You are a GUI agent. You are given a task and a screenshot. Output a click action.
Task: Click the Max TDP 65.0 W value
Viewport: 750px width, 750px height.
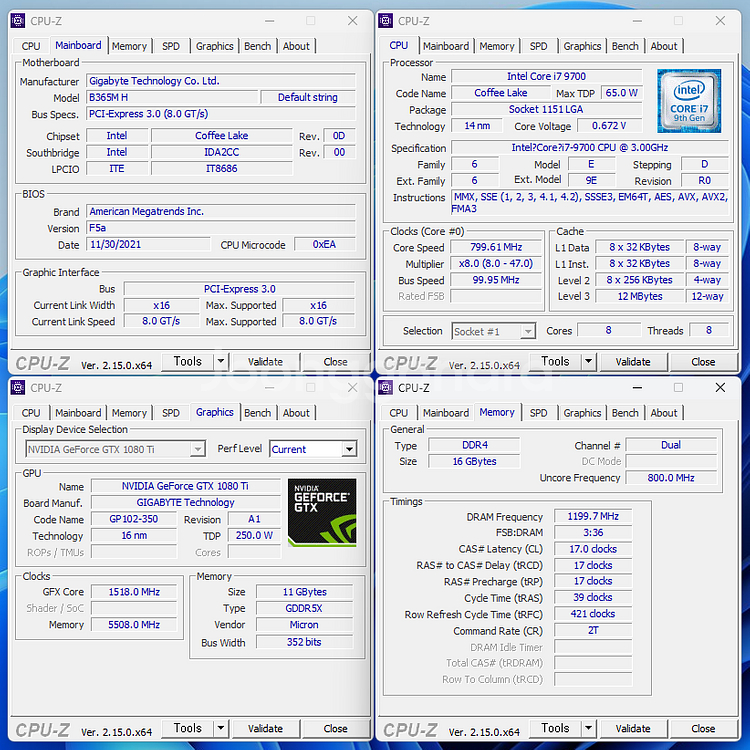pyautogui.click(x=621, y=93)
